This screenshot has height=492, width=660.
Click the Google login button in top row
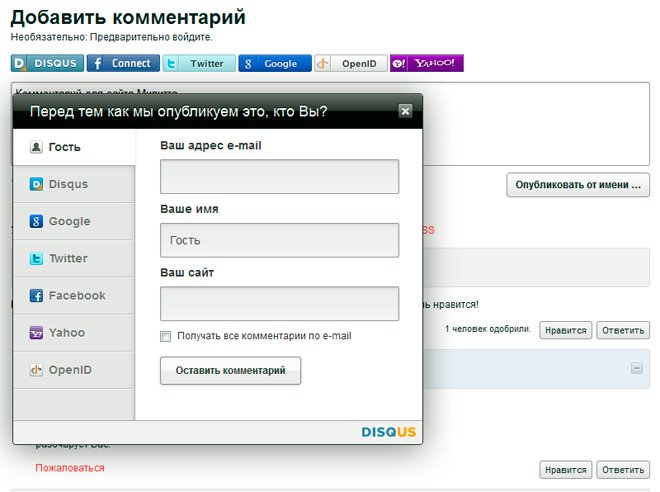275,63
